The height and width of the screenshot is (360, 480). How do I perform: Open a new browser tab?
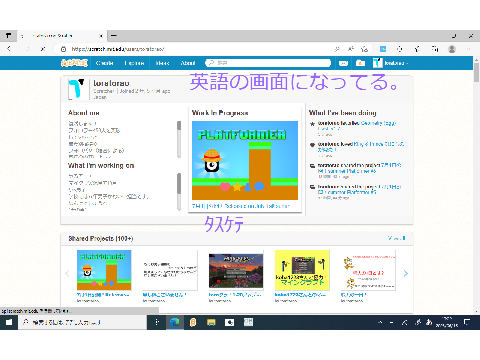114,35
